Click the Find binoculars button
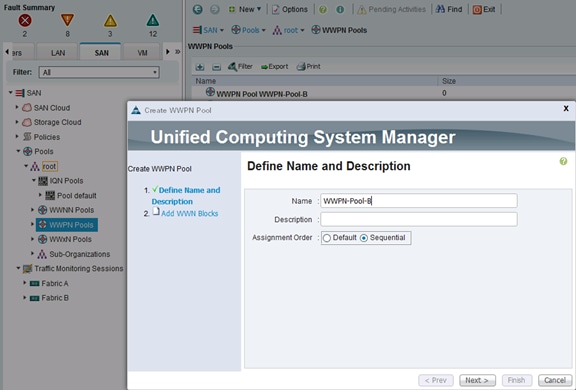Image resolution: width=576 pixels, height=390 pixels. point(449,10)
